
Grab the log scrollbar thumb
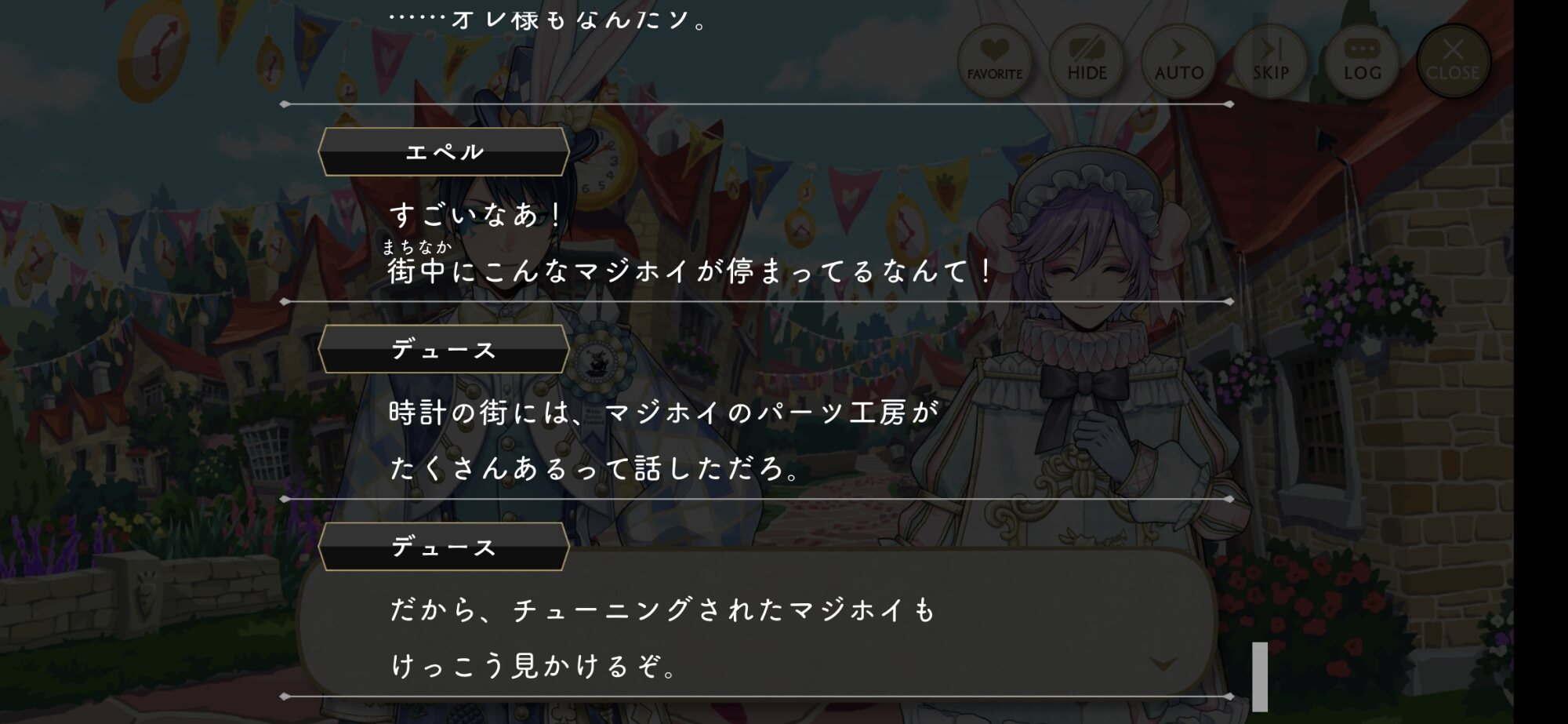click(x=1260, y=676)
